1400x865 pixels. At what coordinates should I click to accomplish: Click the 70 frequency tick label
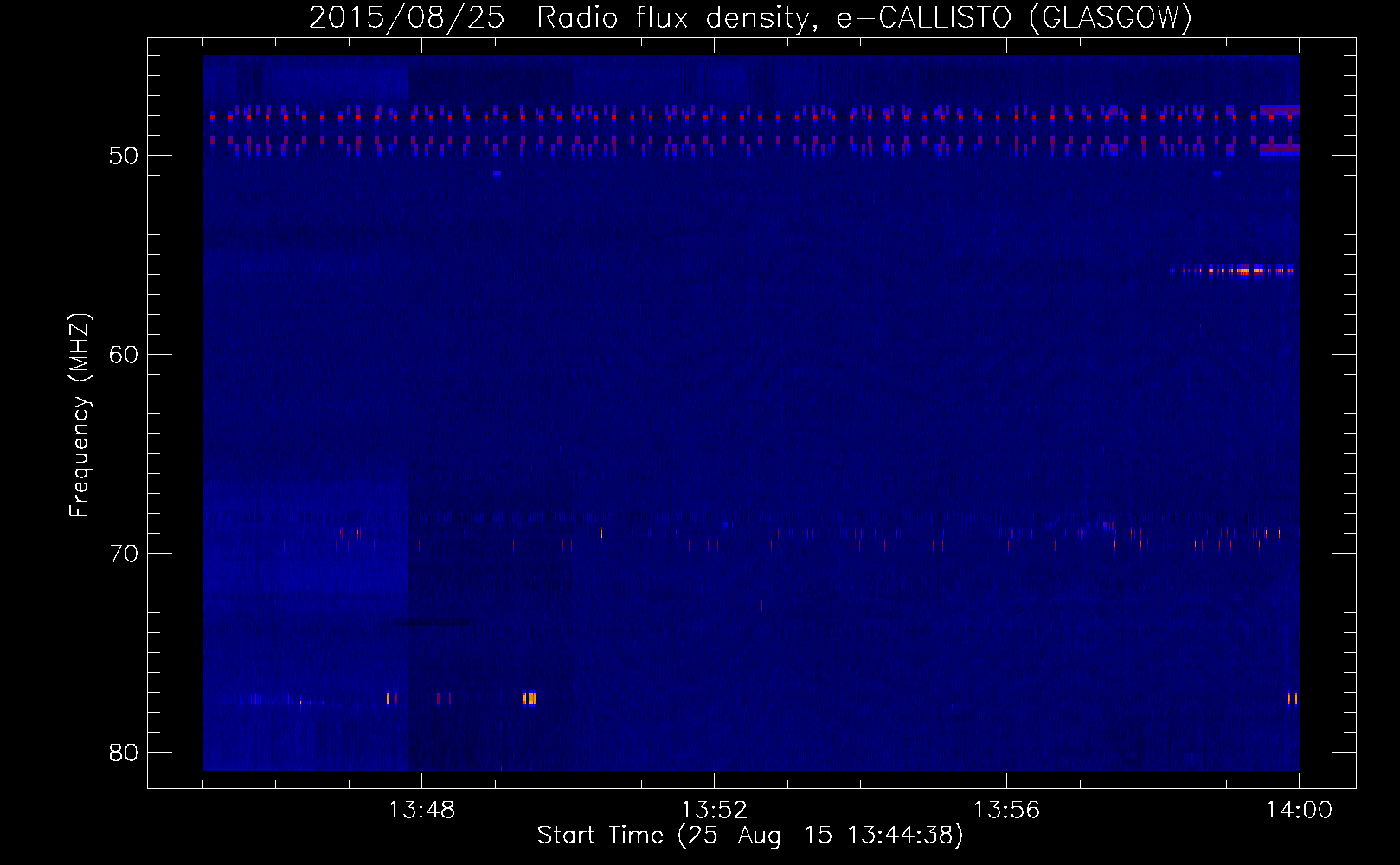pyautogui.click(x=124, y=554)
